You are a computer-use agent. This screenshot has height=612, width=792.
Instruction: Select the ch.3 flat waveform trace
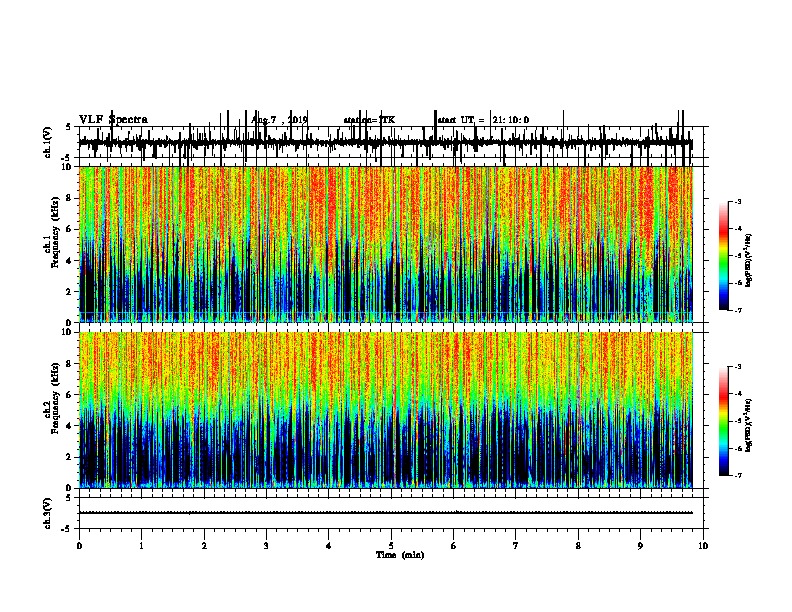[x=386, y=513]
